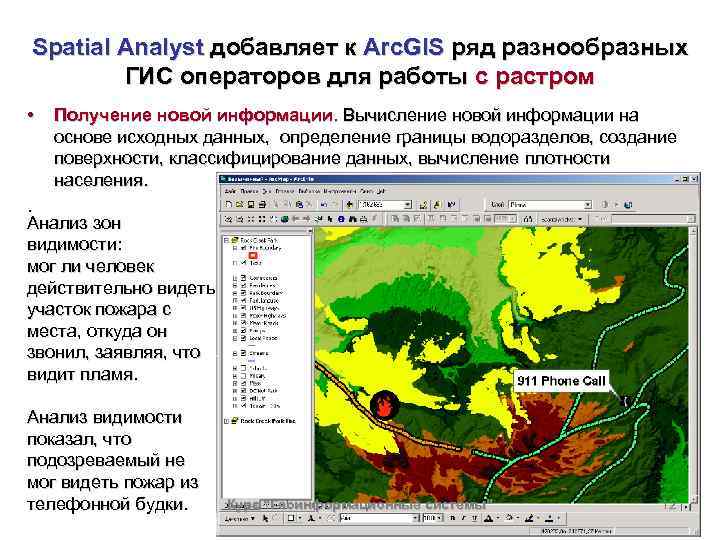720x540 pixels.
Task: Toggle the Park Boundary layer checkbox
Action: (x=244, y=293)
